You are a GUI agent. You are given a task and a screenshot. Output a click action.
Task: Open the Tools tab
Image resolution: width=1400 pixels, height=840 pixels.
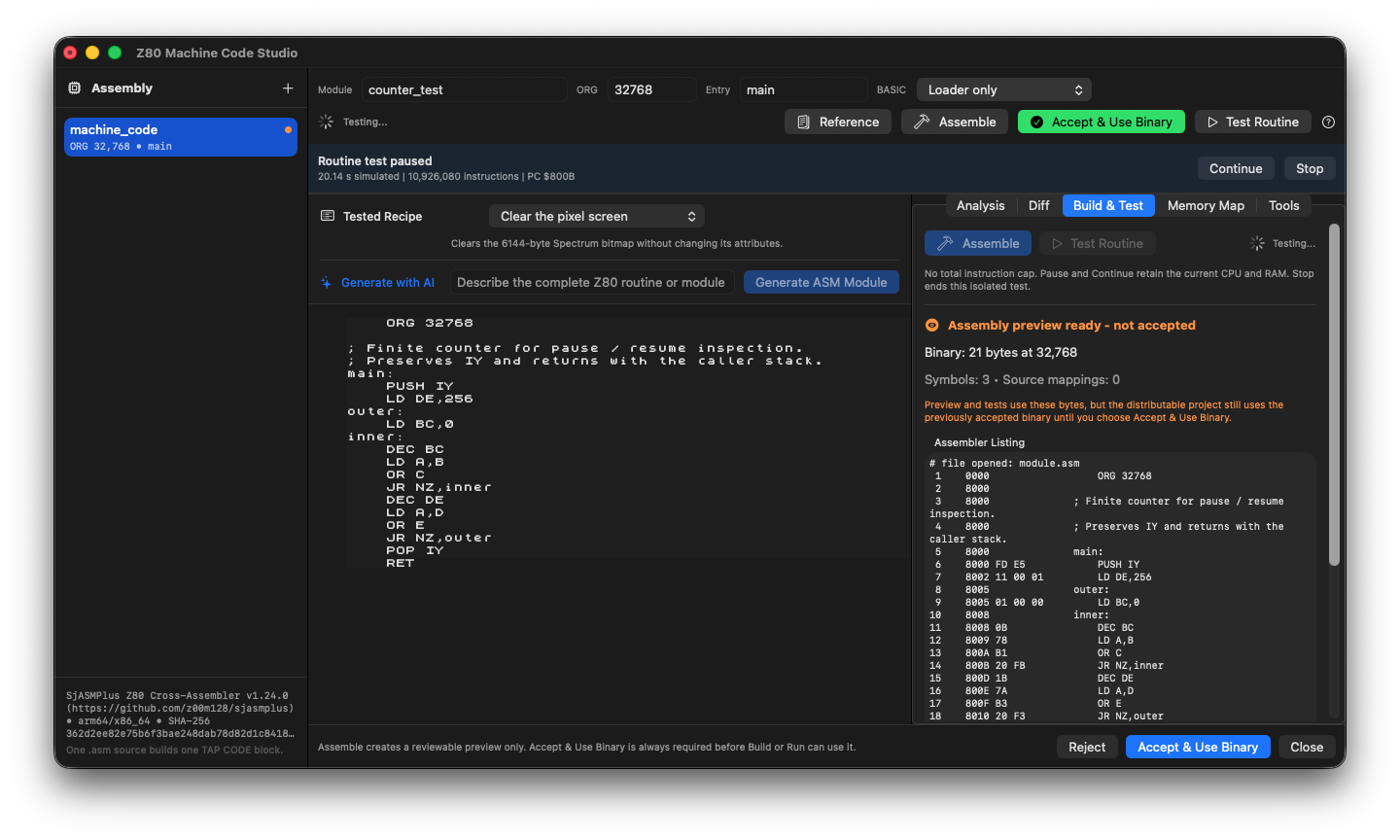point(1284,206)
